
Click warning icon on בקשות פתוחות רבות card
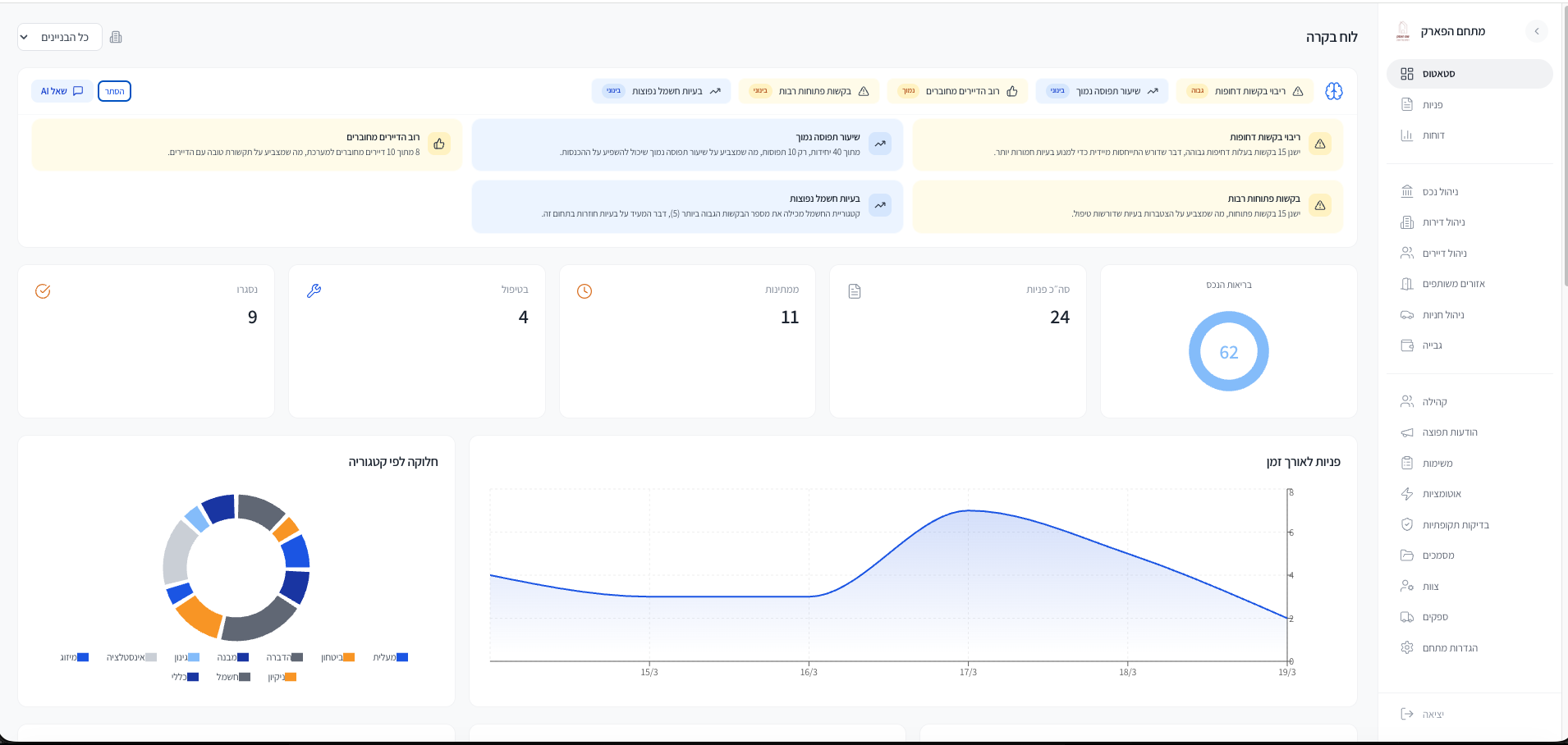click(1320, 205)
